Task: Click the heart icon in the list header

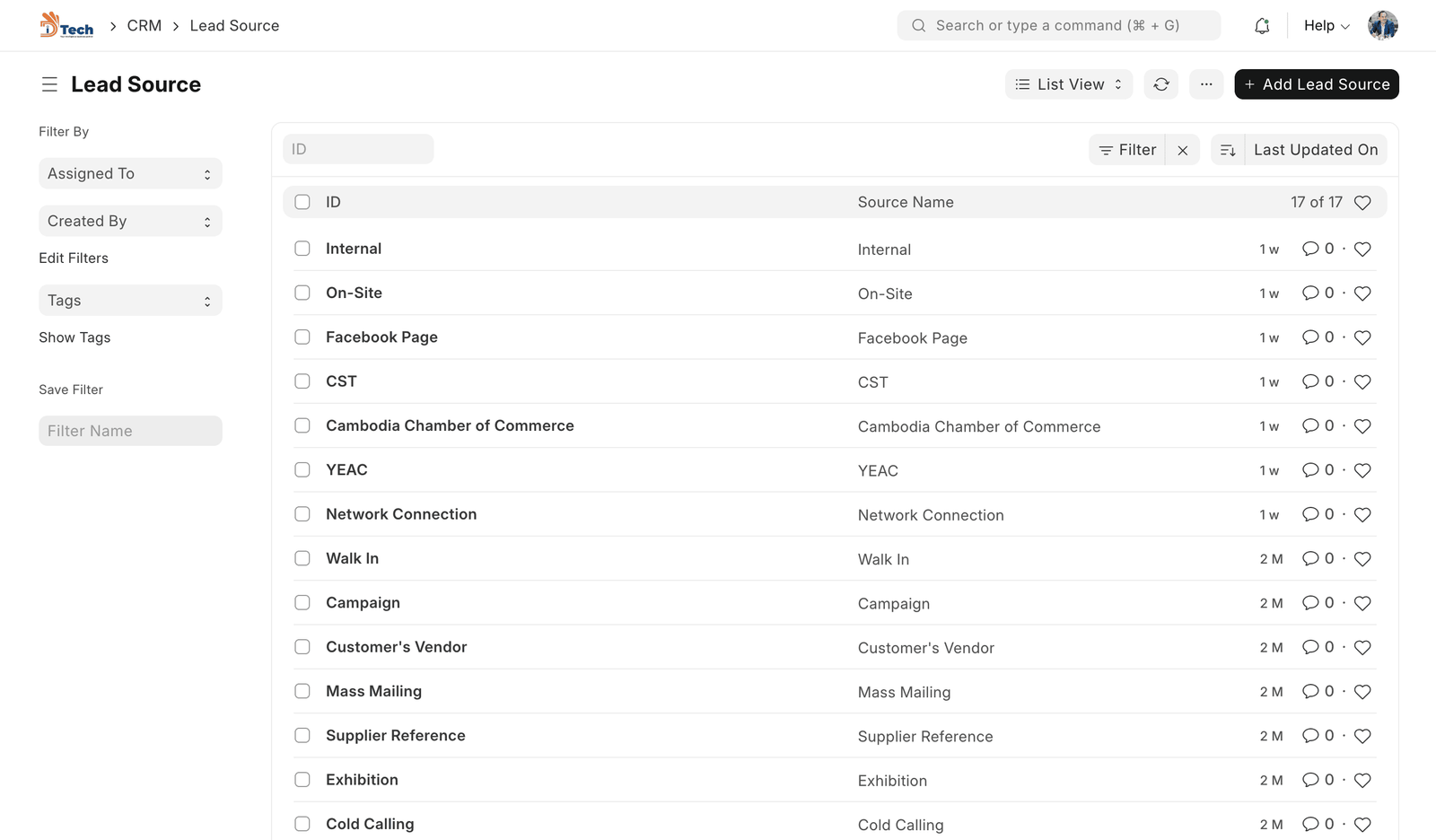Action: 1362,203
